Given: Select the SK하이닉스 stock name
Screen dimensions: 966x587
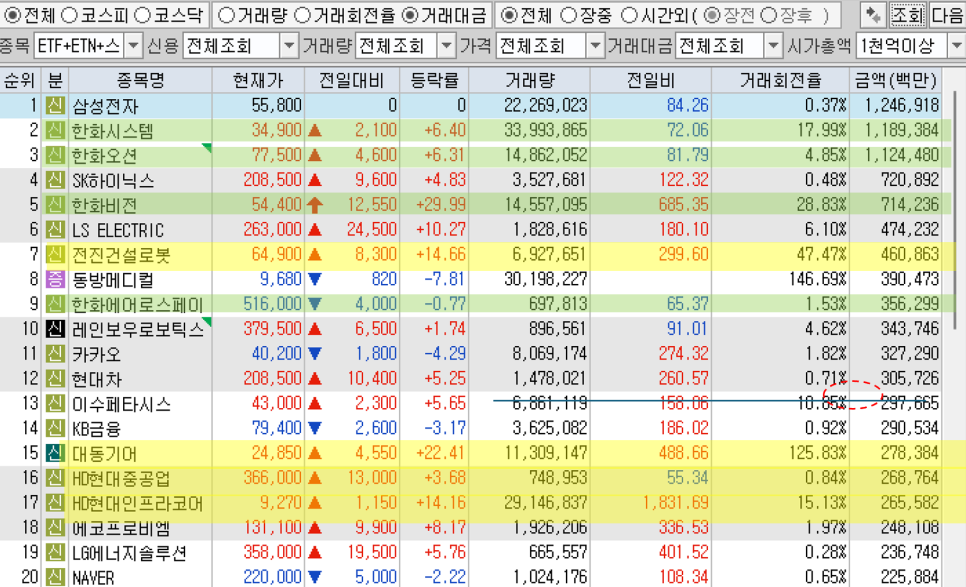Looking at the screenshot, I should (113, 180).
